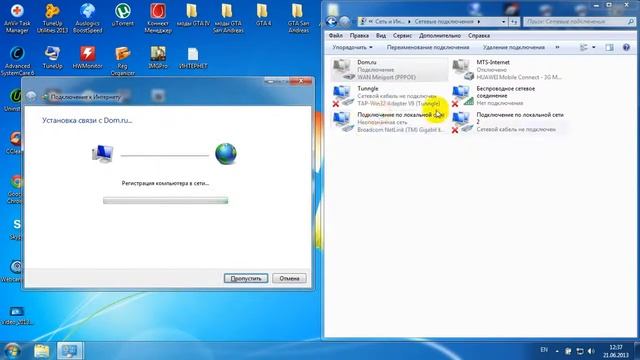Screen dimensions: 640x360
Task: Select Broadcom NetLink local area connection
Action: 389,122
